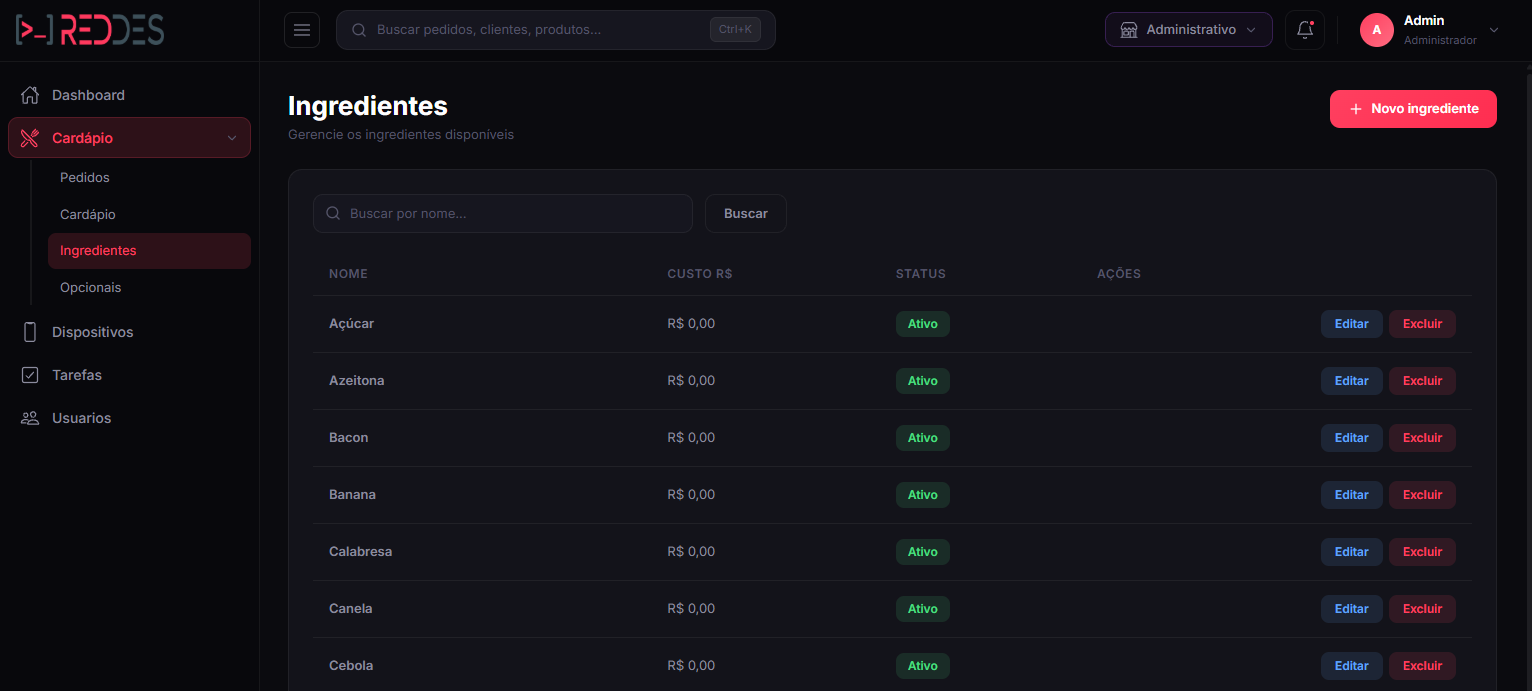Go to Pedidos submenu item
Screen dimensions: 1532x691
pos(85,177)
